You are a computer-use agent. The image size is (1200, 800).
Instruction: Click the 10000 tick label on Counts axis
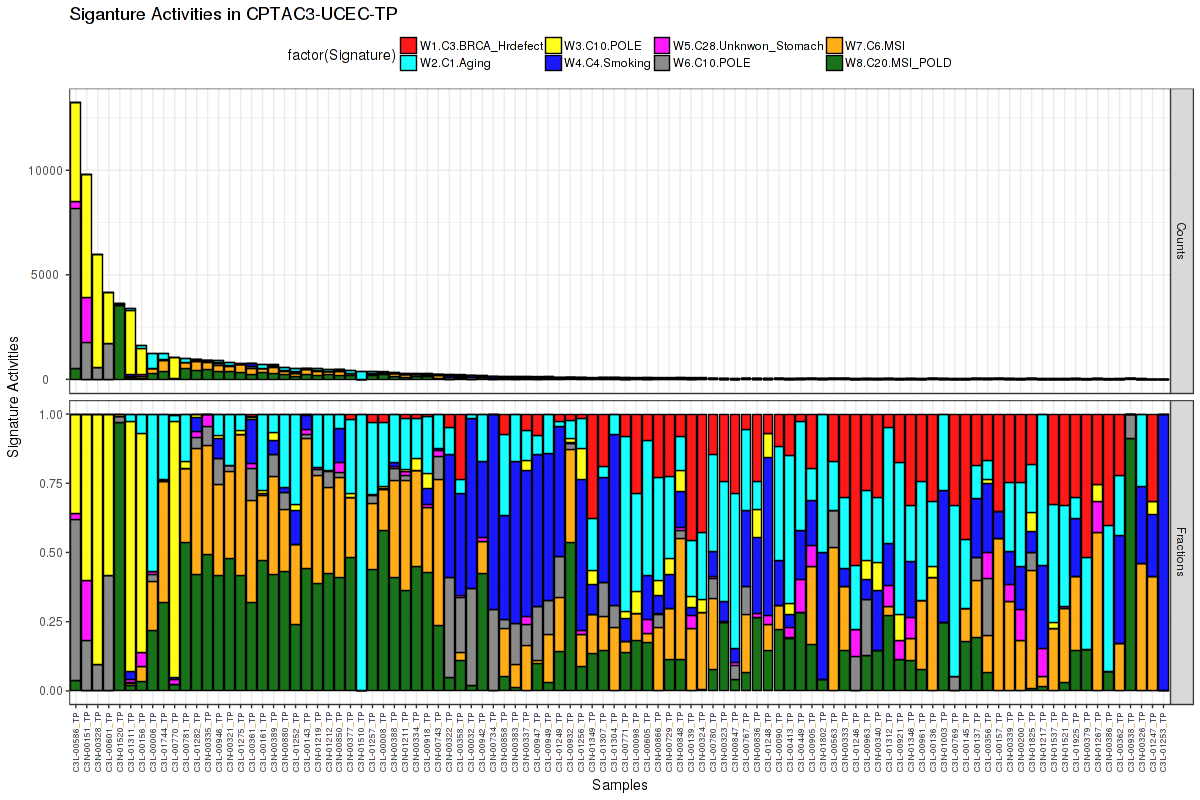pyautogui.click(x=46, y=170)
